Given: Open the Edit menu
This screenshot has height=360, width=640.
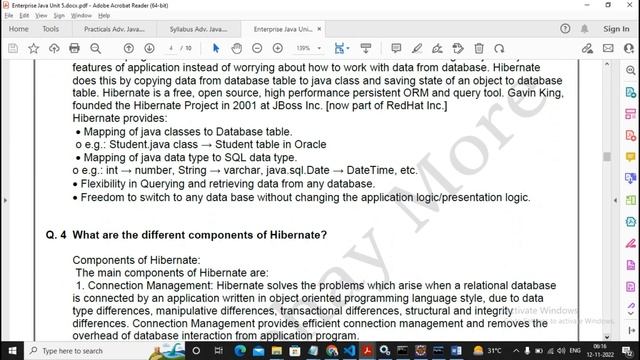Looking at the screenshot, I should pos(24,16).
